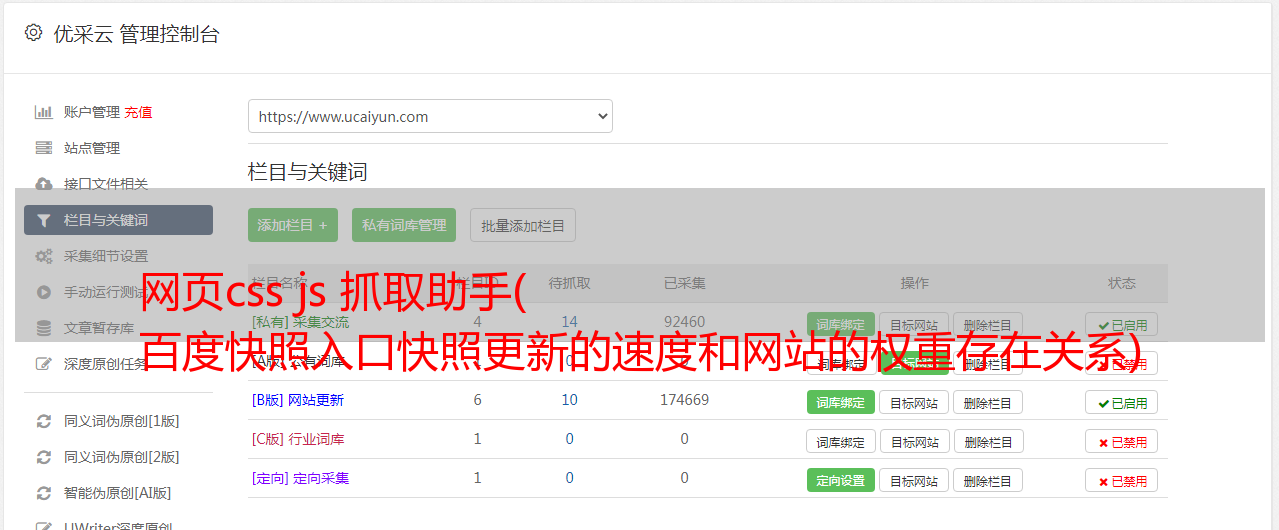Open the site URL dropdown https://www.ucaiyun.com
Image resolution: width=1279 pixels, height=530 pixels.
click(x=430, y=116)
